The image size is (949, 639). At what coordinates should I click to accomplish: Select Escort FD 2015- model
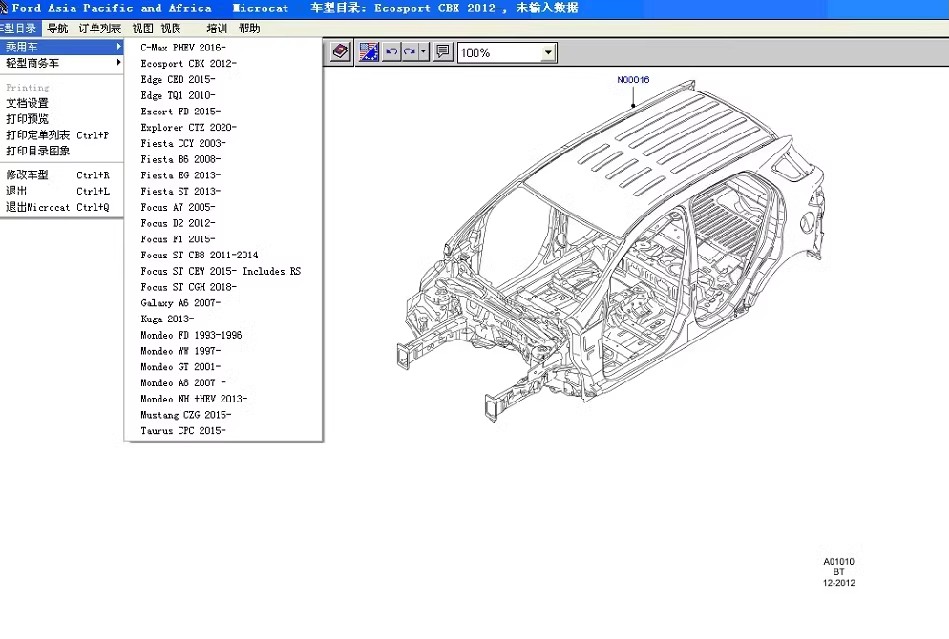point(223,111)
